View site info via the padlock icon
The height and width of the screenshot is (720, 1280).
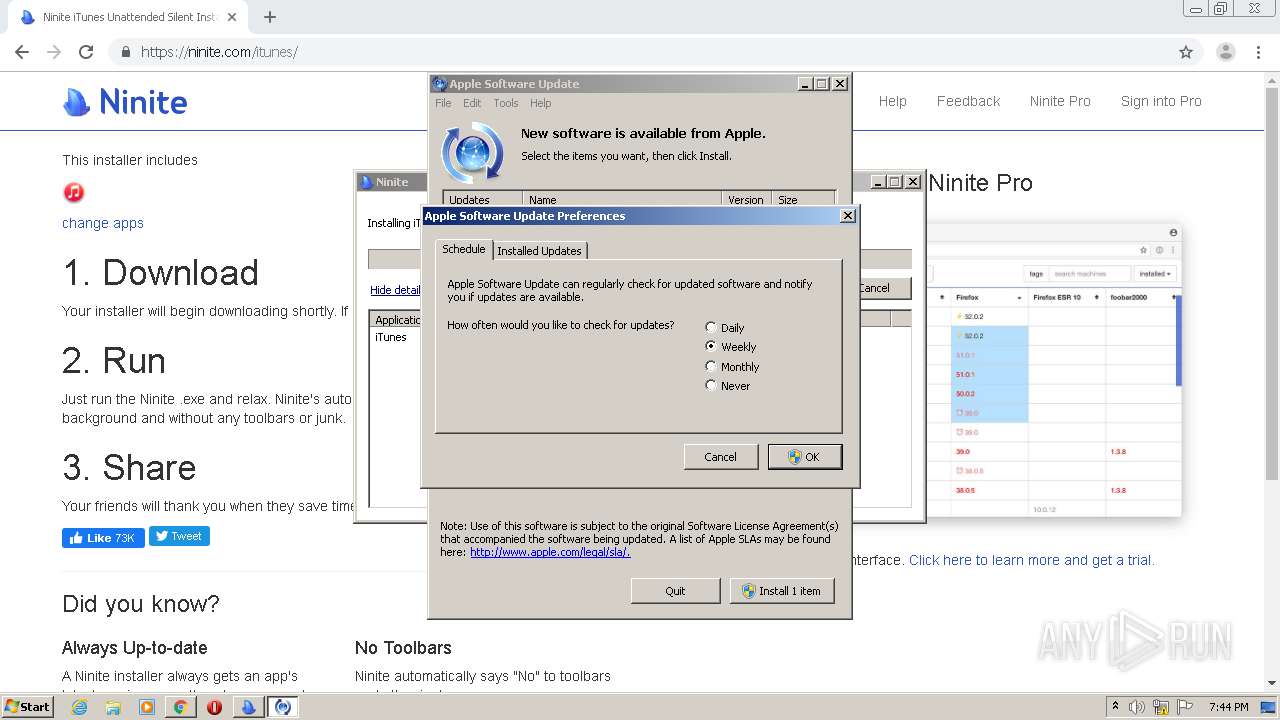[x=126, y=52]
